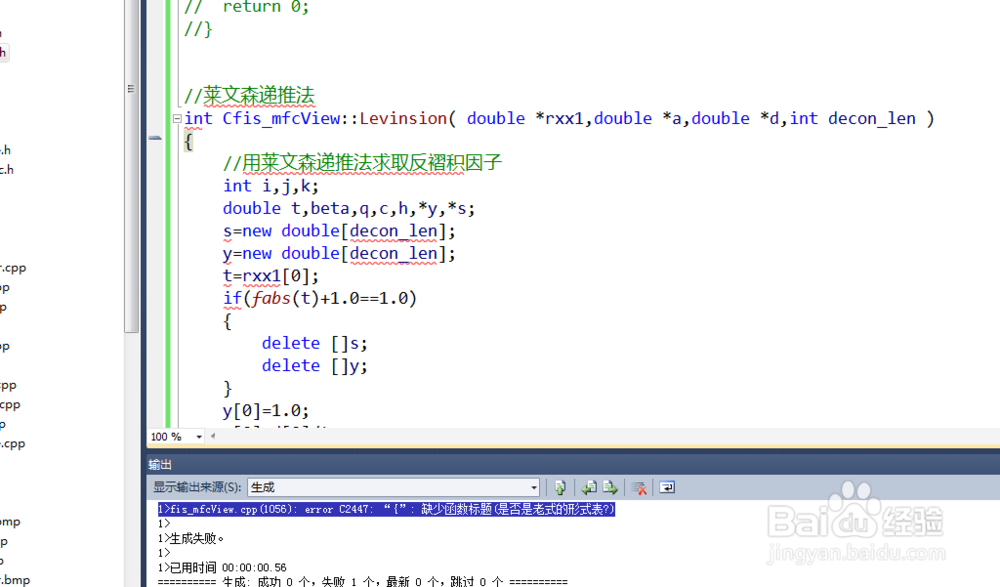Screen dimensions: 1000x587
Task: Click the line 'int i,j,k;'
Action: click(270, 186)
